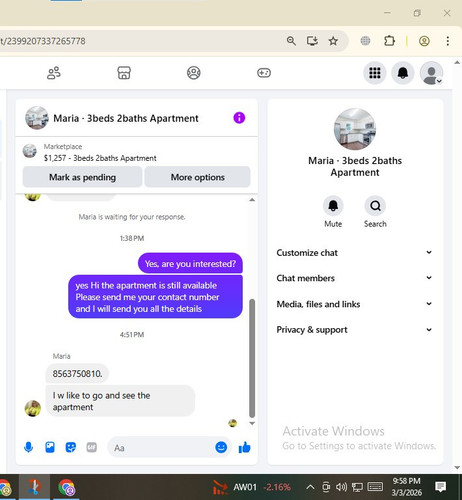Mute the conversation with the bell icon
This screenshot has width=462, height=500.
(x=333, y=206)
